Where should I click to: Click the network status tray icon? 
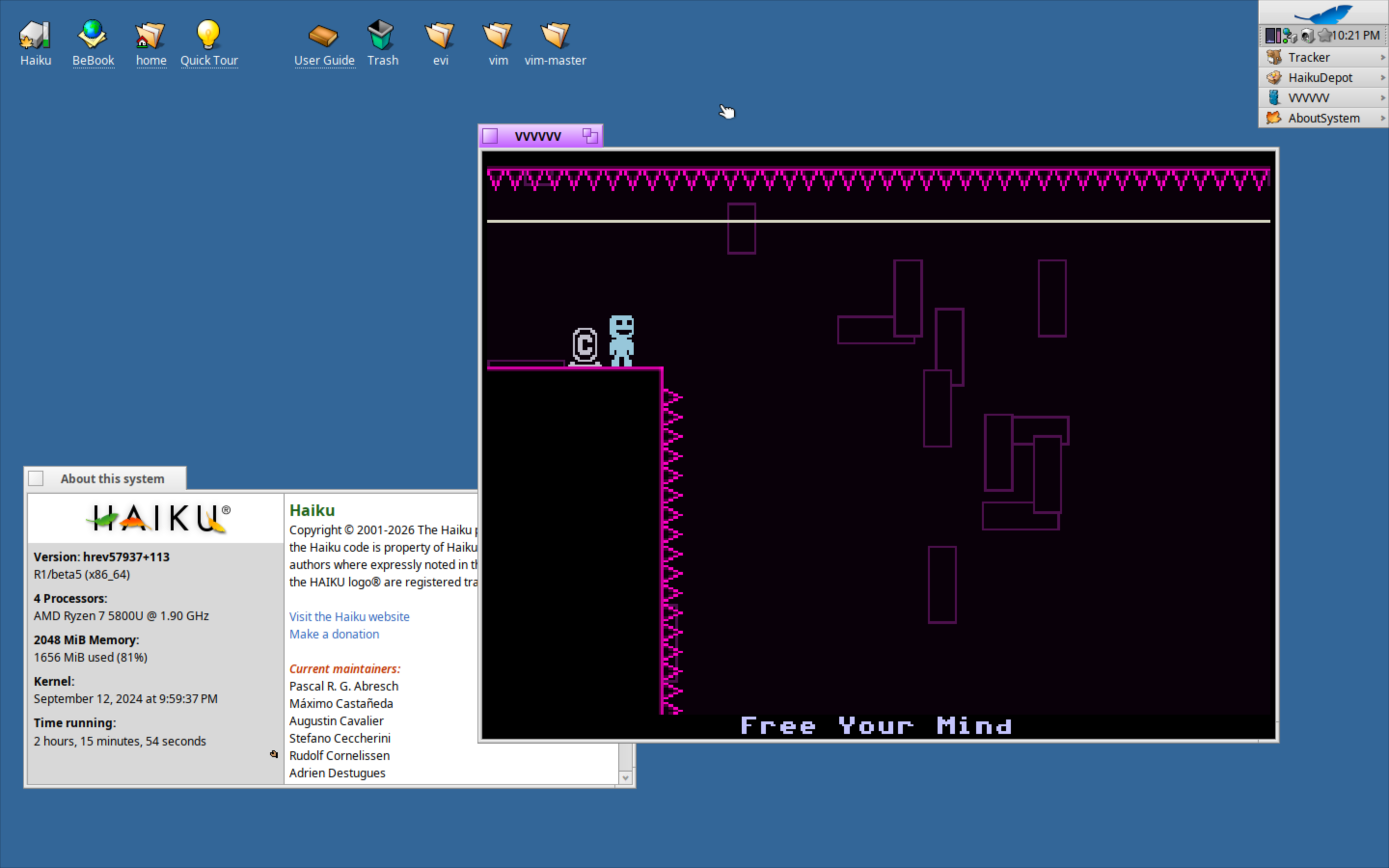[1290, 36]
